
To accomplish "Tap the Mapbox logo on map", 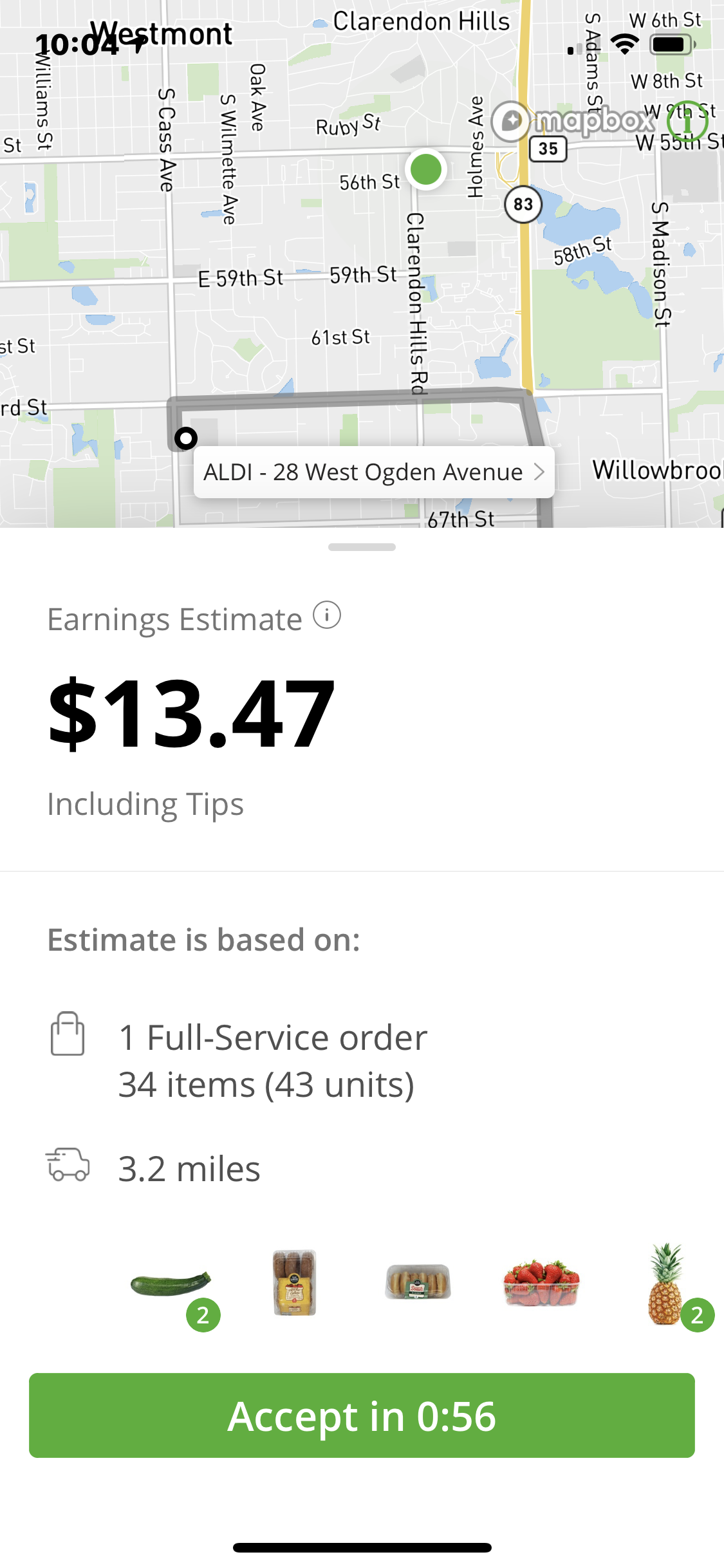I will [573, 120].
